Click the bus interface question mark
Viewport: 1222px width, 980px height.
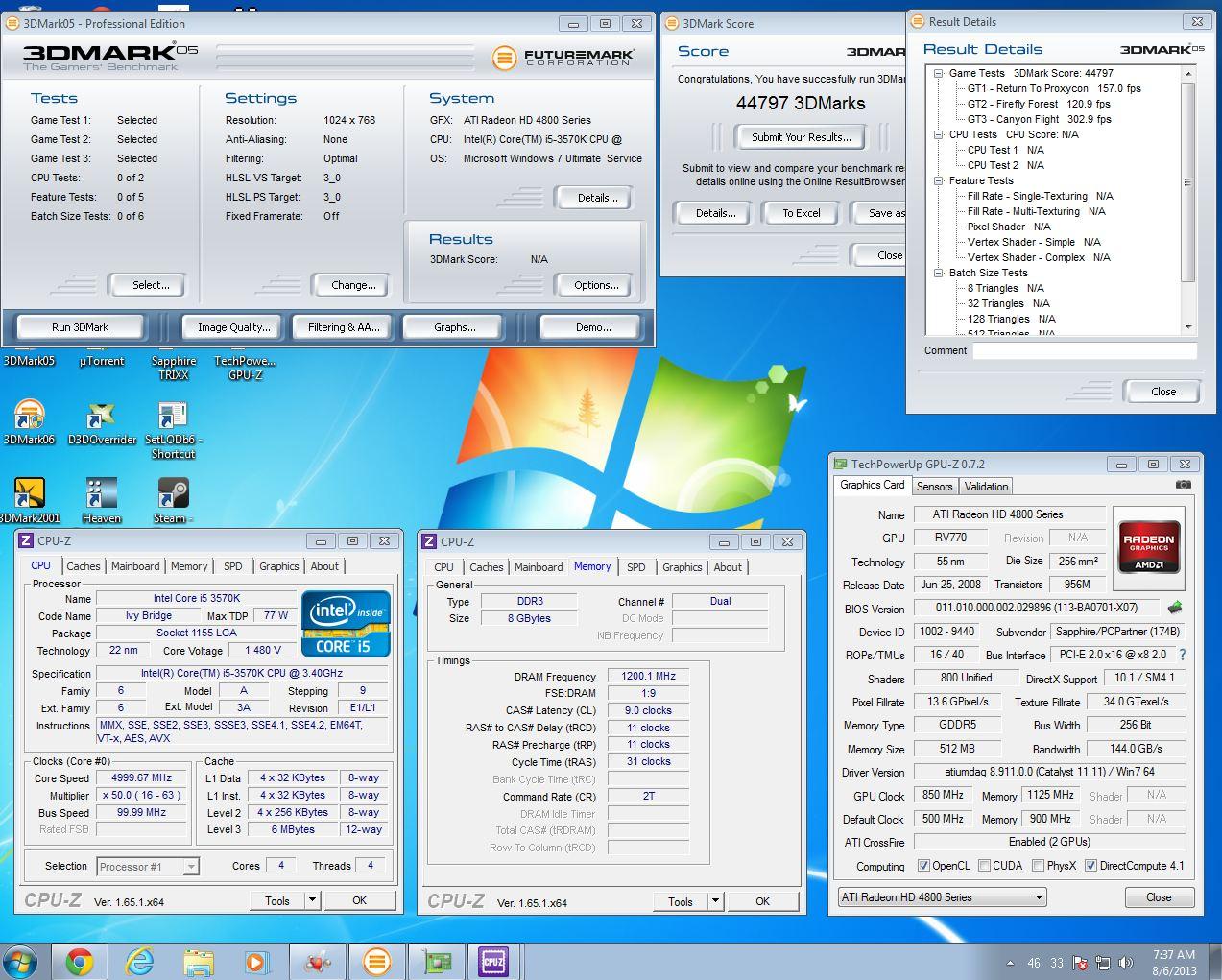tap(1182, 655)
